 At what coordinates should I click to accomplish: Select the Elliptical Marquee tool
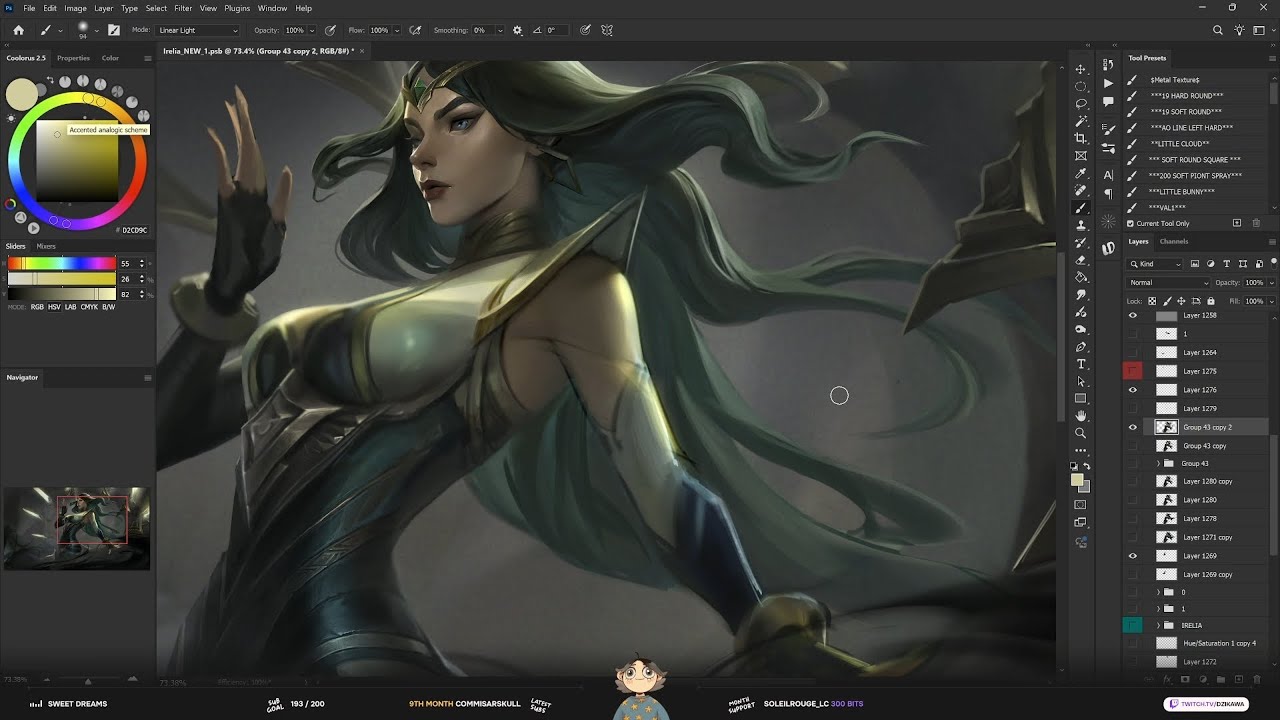click(1080, 86)
